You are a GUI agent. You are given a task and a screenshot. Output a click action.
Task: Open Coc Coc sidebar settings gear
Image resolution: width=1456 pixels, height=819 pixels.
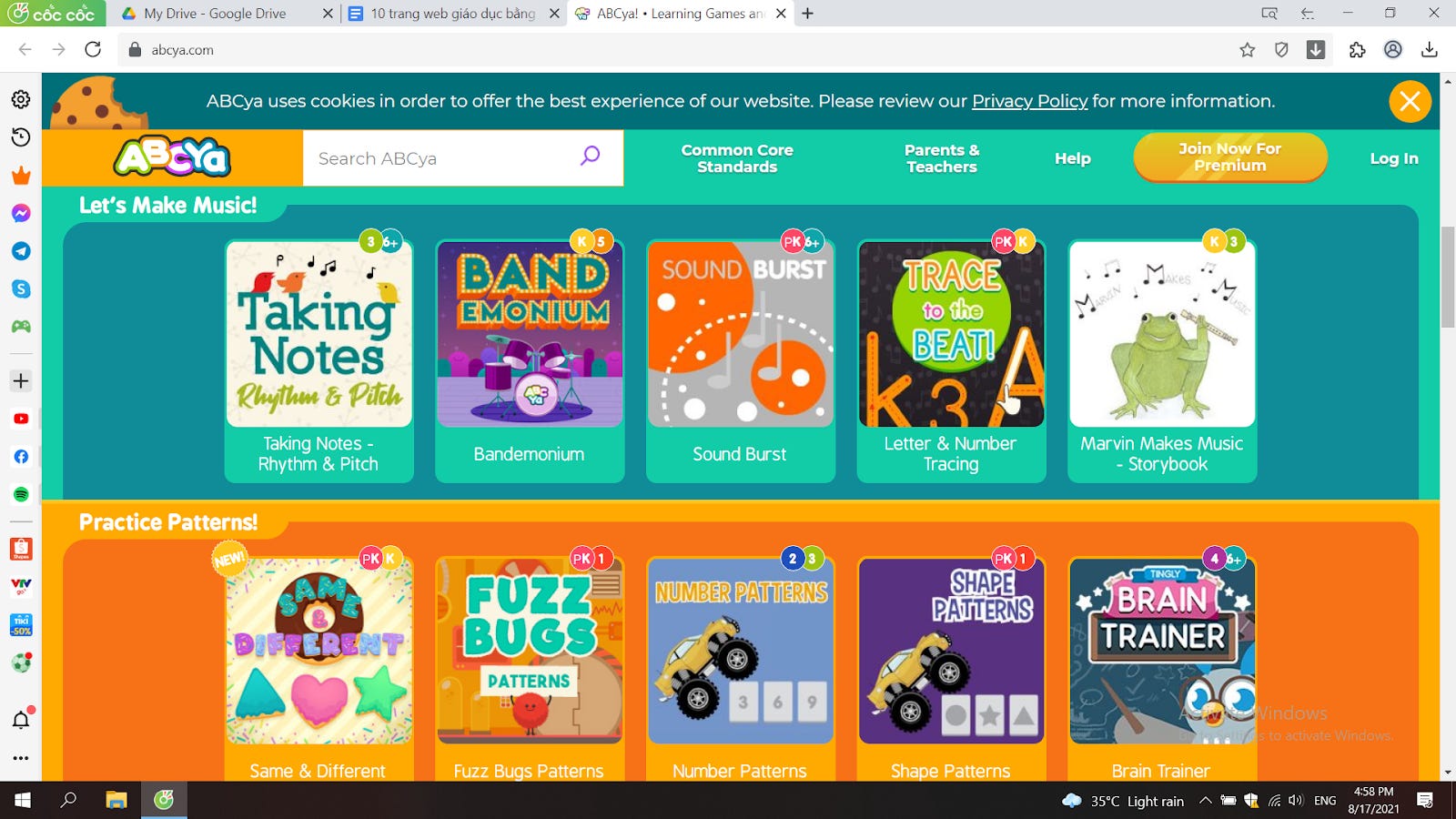pos(21,99)
